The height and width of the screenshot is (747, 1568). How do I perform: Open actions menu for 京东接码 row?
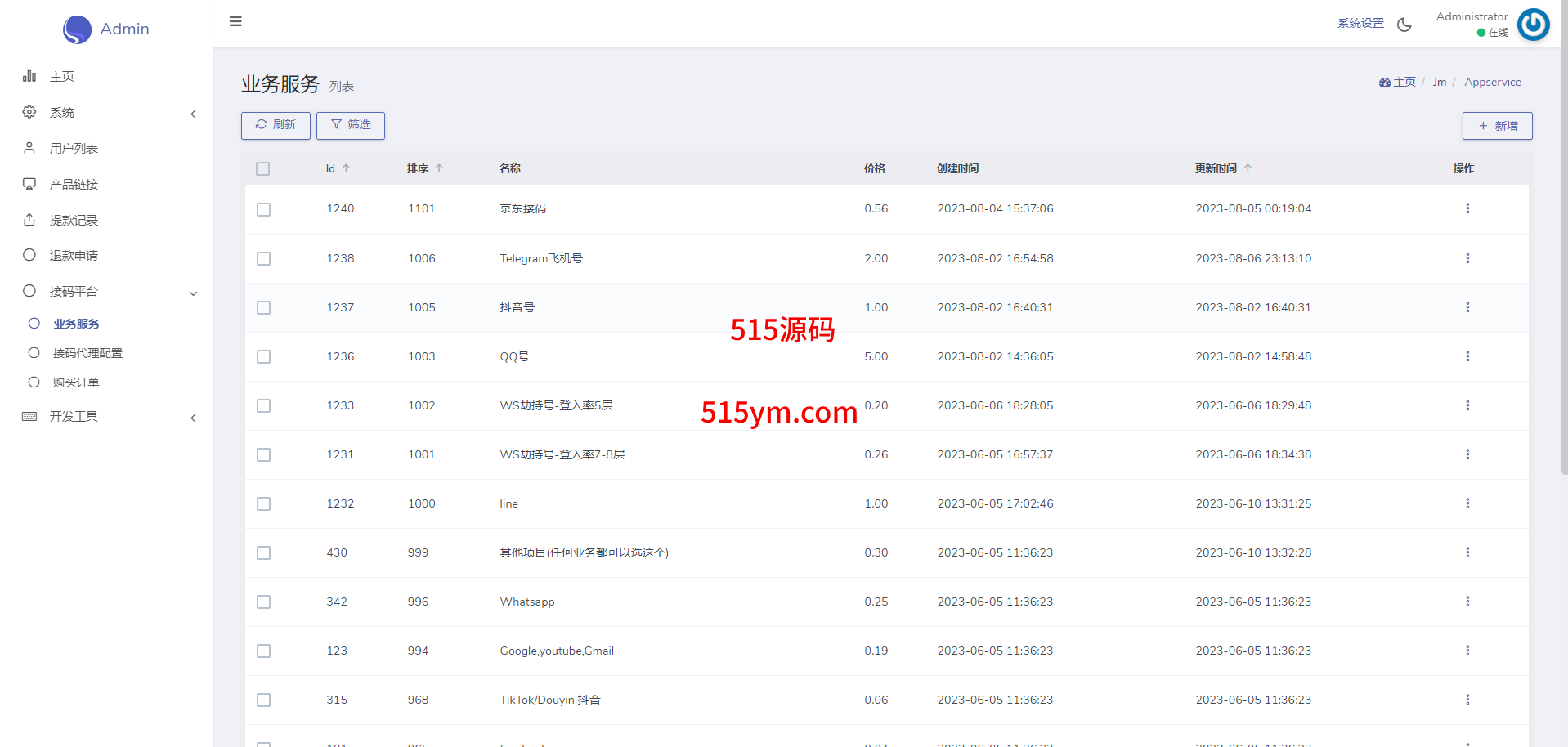[x=1467, y=208]
